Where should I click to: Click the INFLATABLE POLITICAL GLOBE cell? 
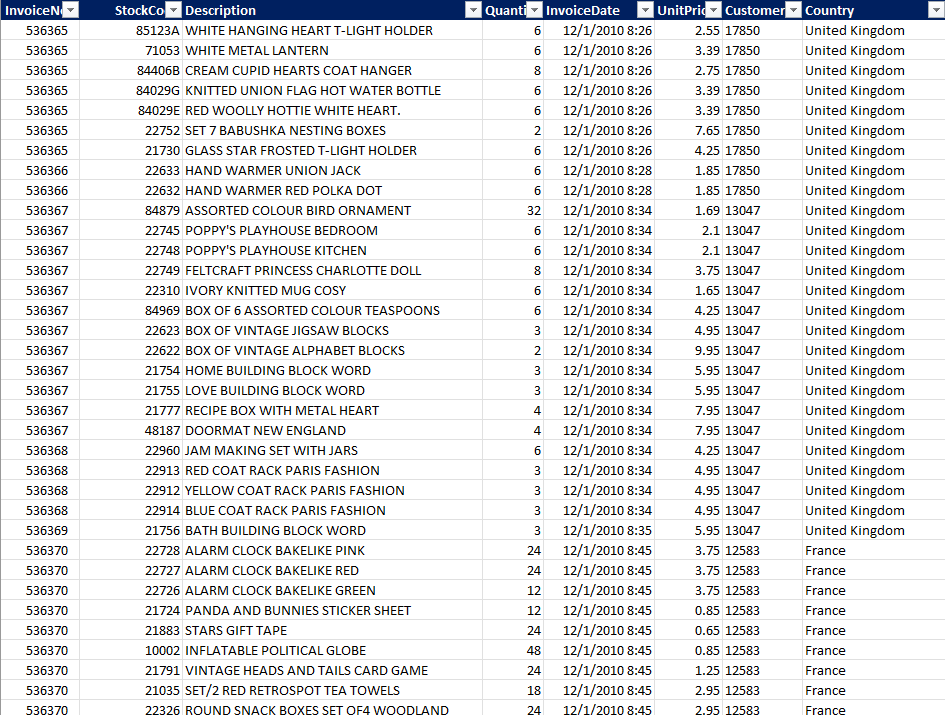(275, 650)
